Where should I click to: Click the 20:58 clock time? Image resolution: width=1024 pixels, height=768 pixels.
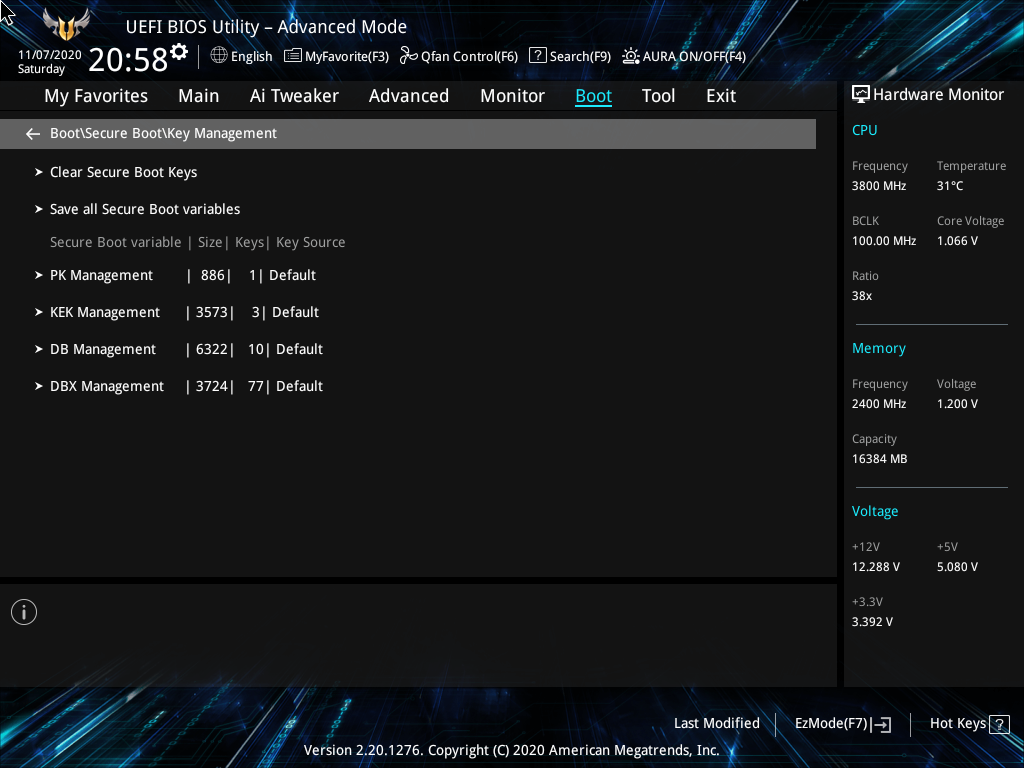click(x=128, y=60)
